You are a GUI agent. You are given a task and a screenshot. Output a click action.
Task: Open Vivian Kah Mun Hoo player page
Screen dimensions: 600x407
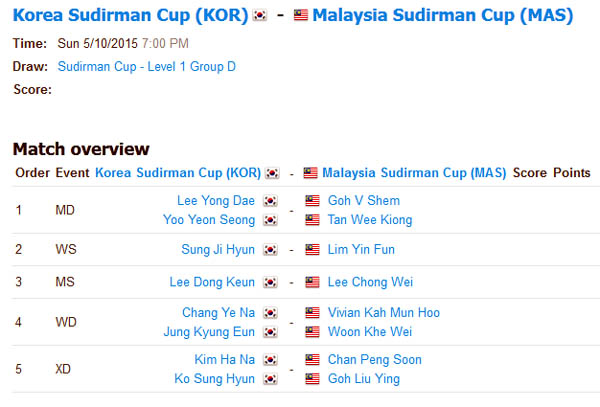coord(384,313)
